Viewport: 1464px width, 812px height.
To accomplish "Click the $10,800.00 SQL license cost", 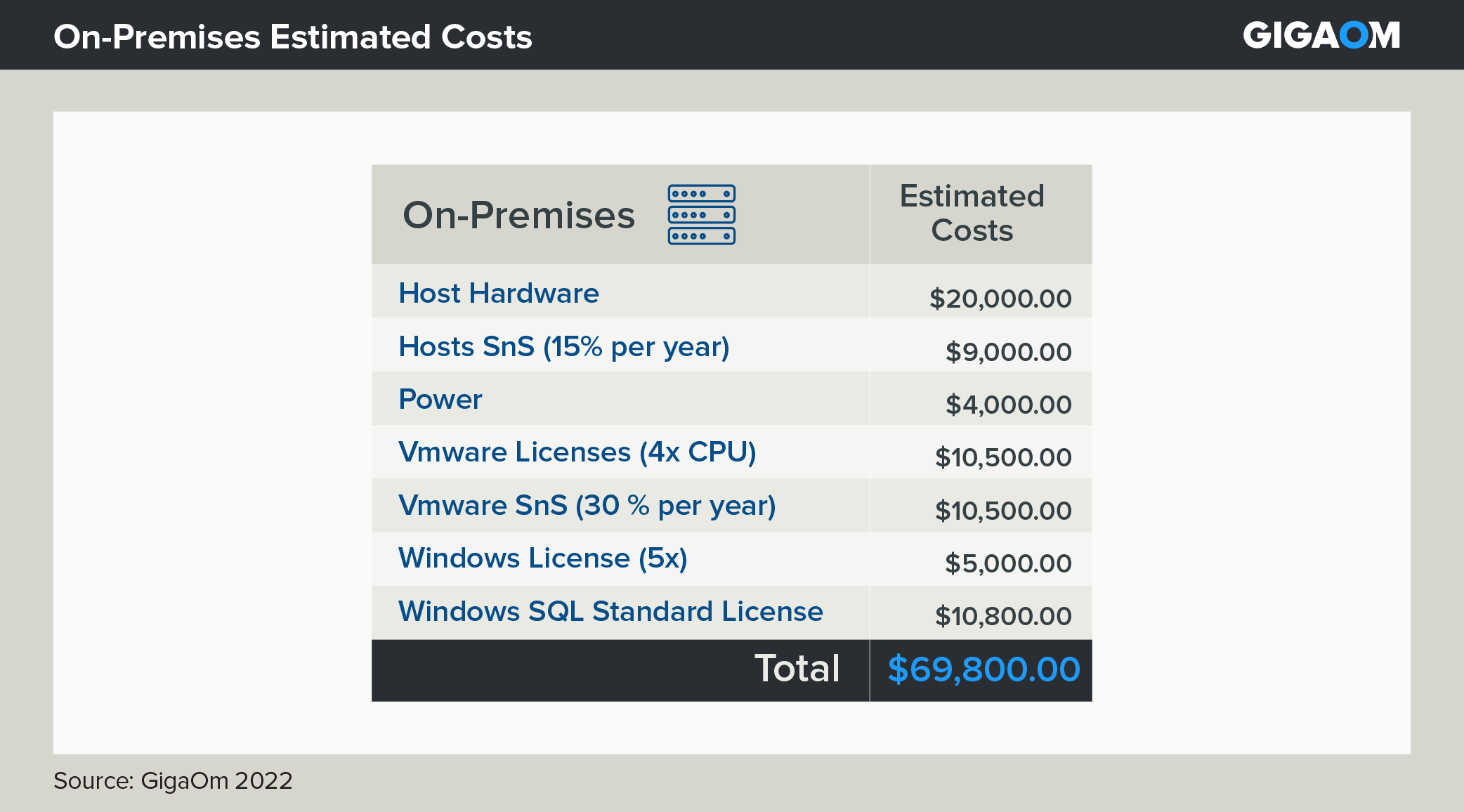I will [x=1002, y=616].
